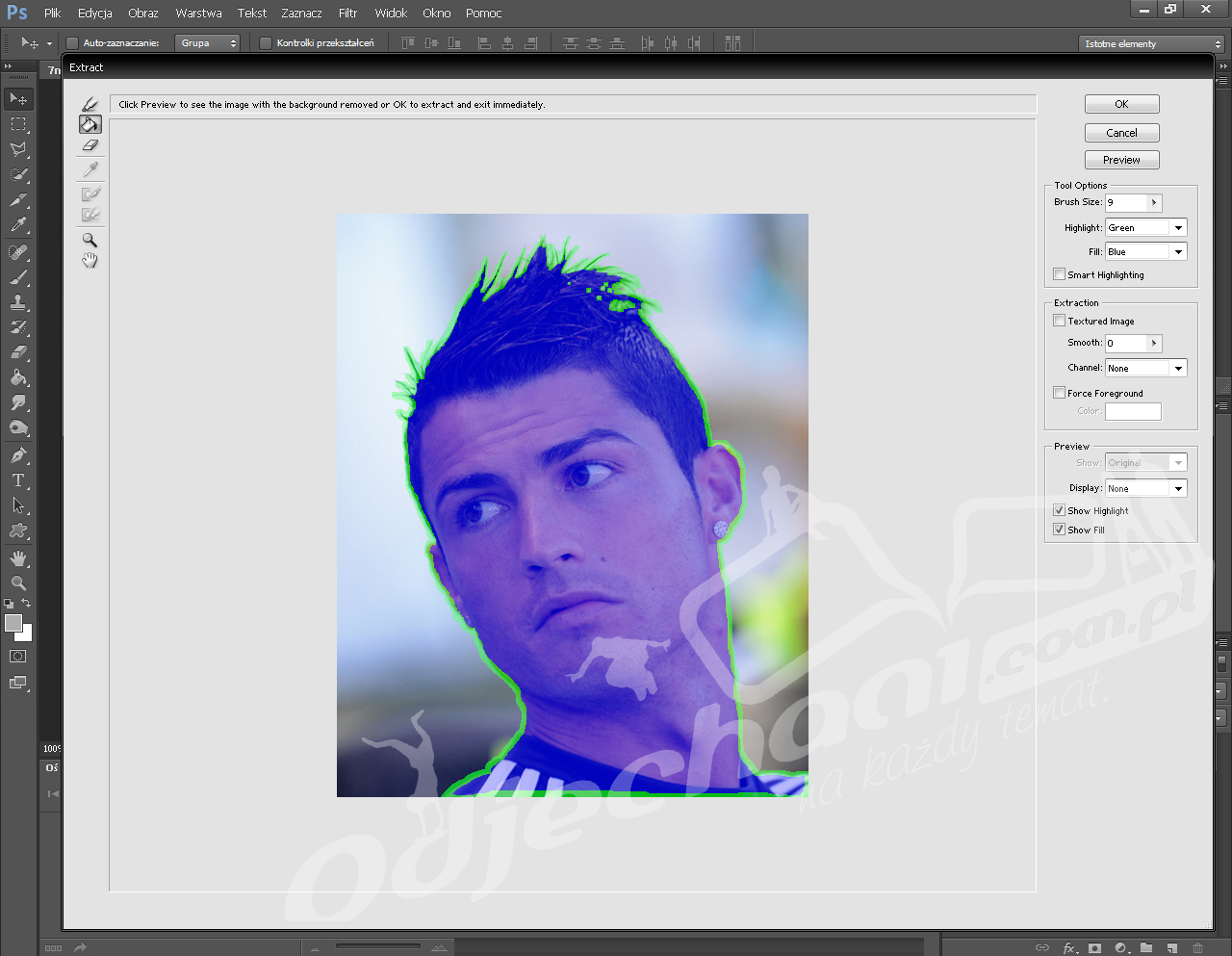Click the Brush Size input field
This screenshot has height=956, width=1232.
coord(1126,202)
